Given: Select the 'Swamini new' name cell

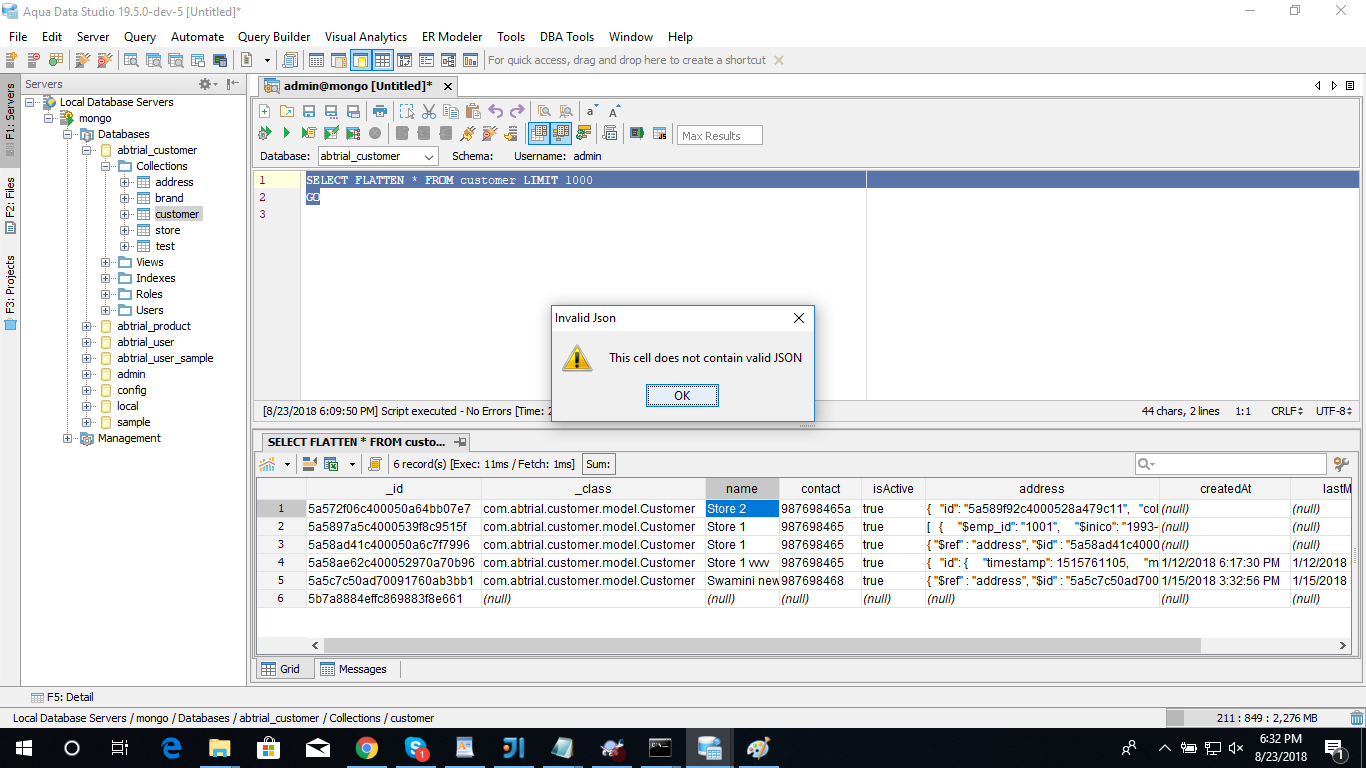Looking at the screenshot, I should point(742,581).
